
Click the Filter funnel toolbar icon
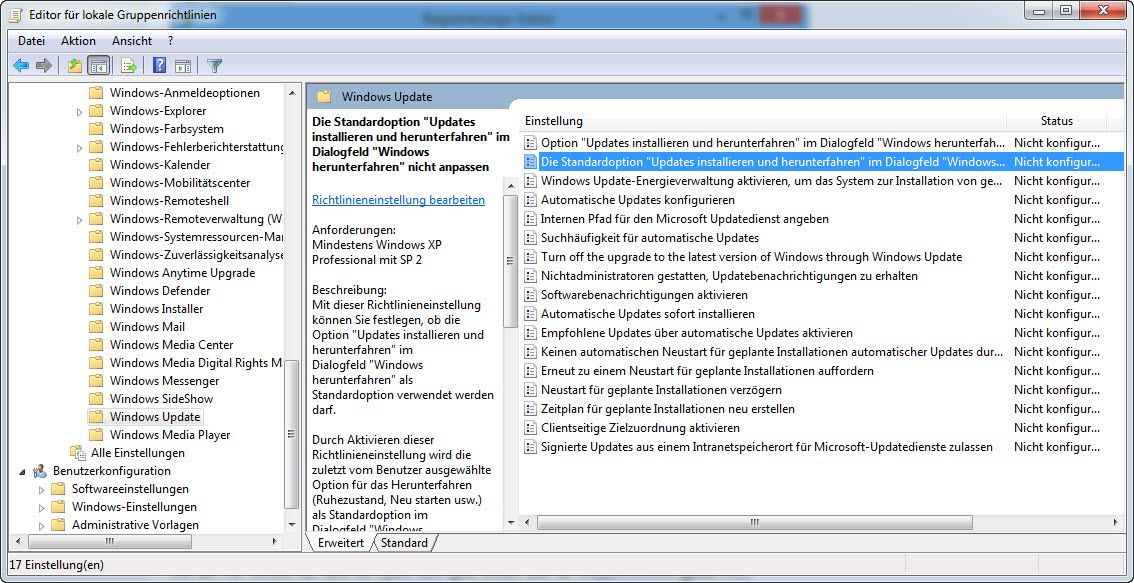click(x=213, y=66)
